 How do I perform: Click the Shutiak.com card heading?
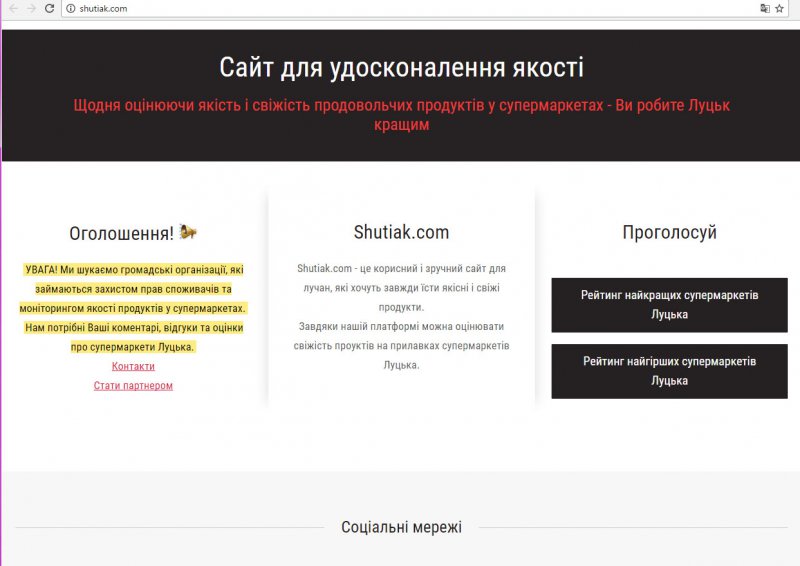pos(401,232)
